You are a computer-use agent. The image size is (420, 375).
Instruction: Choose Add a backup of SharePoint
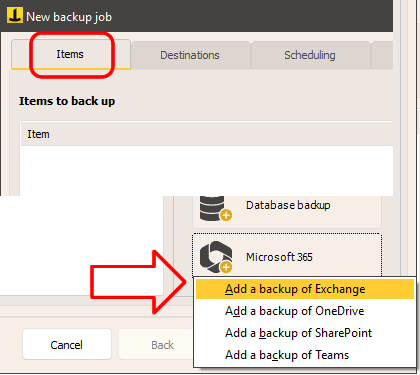coord(305,333)
